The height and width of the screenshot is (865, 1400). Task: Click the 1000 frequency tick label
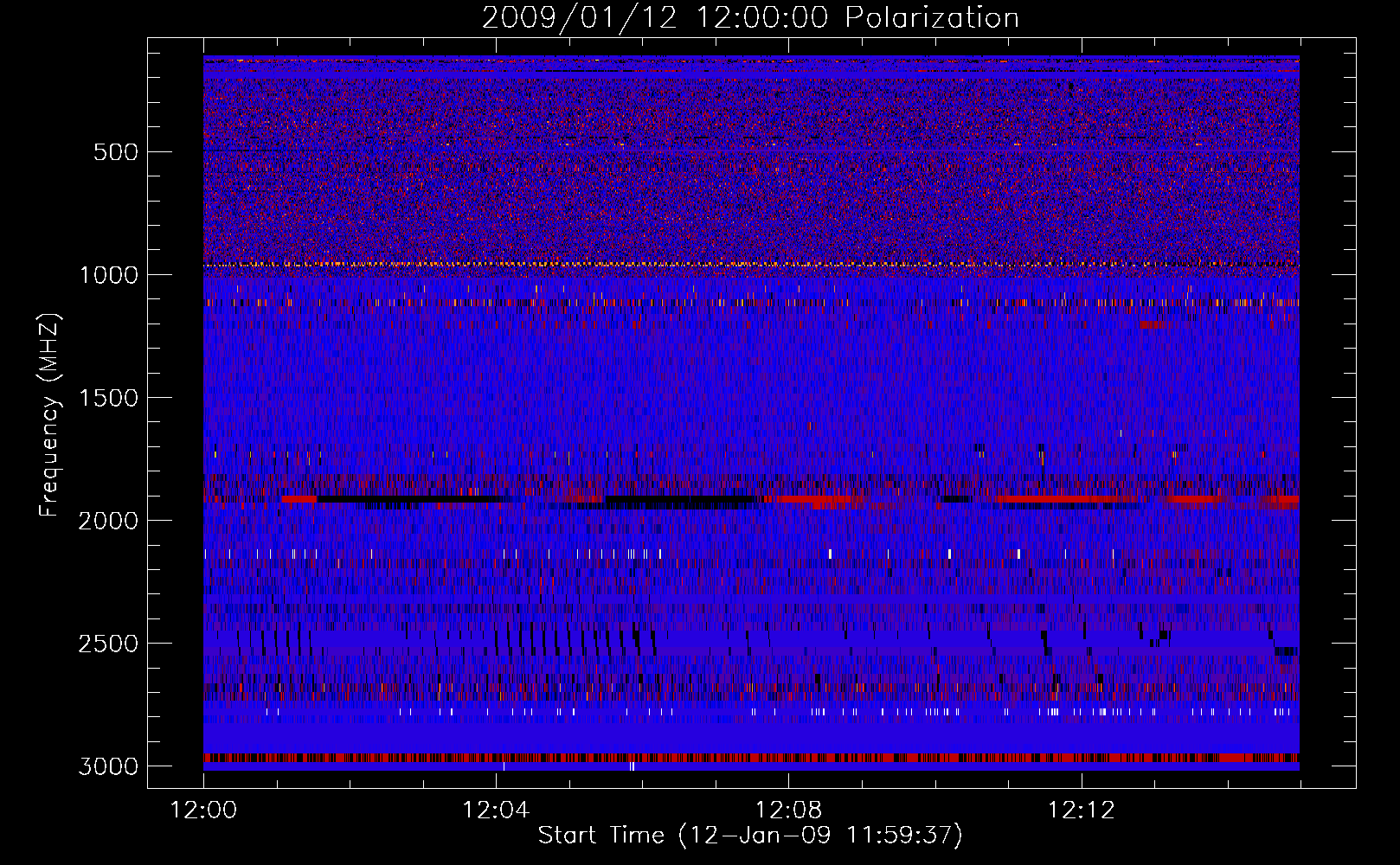(108, 275)
